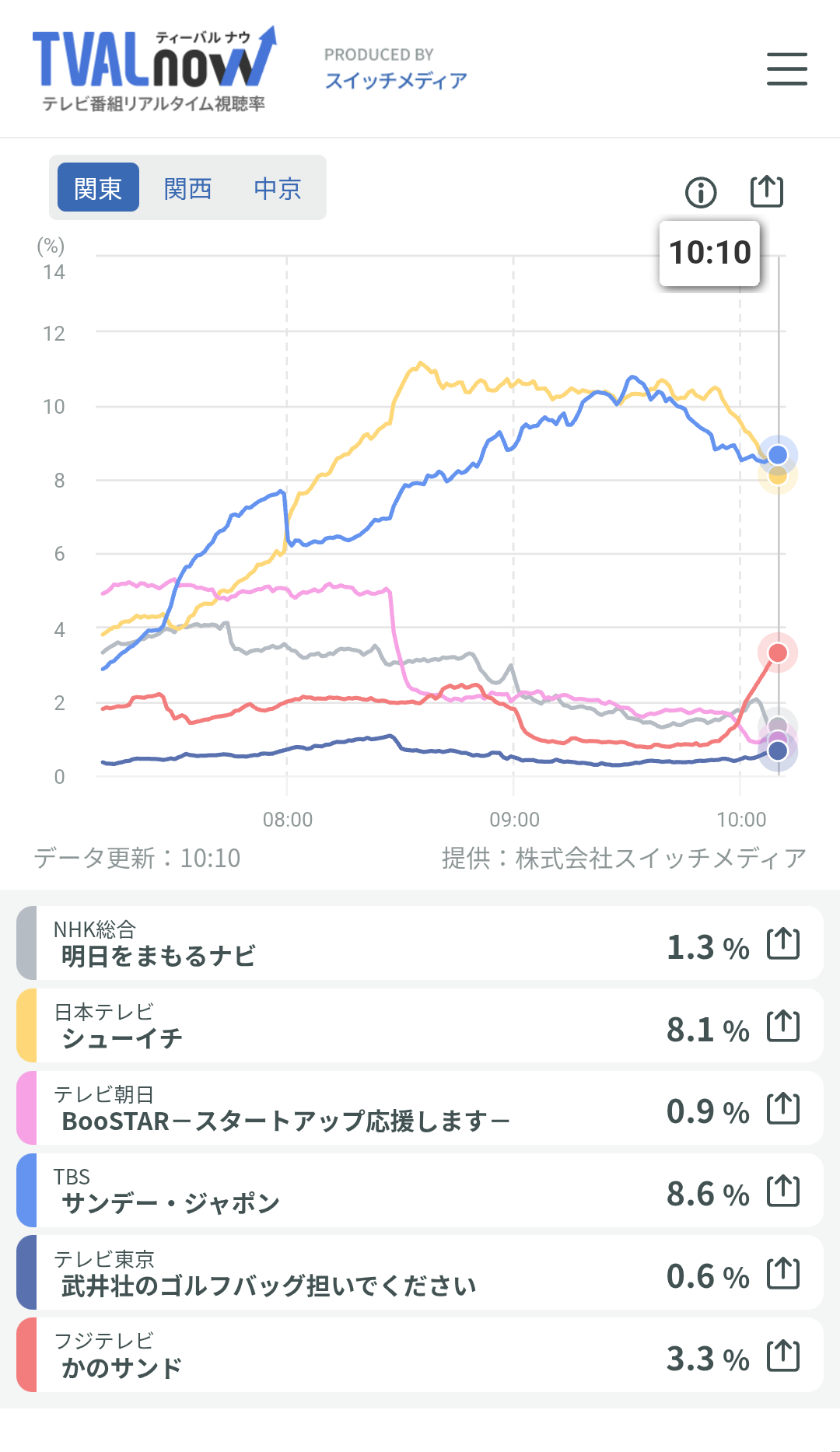The image size is (840, 1452).
Task: Click the TBS blue color swatch
Action: point(26,1190)
